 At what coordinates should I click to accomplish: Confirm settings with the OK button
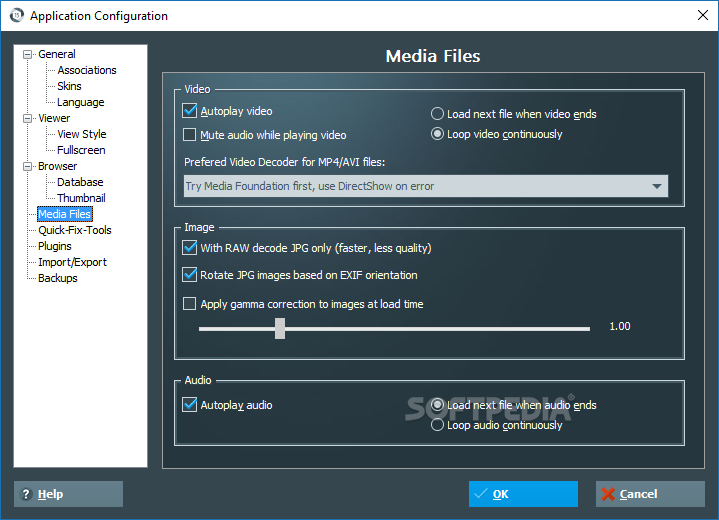(x=523, y=494)
